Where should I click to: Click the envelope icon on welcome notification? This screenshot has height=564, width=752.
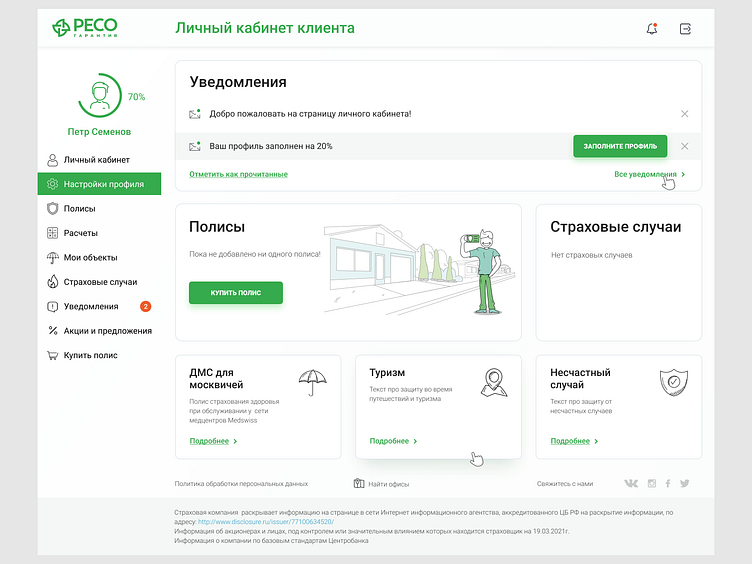195,114
